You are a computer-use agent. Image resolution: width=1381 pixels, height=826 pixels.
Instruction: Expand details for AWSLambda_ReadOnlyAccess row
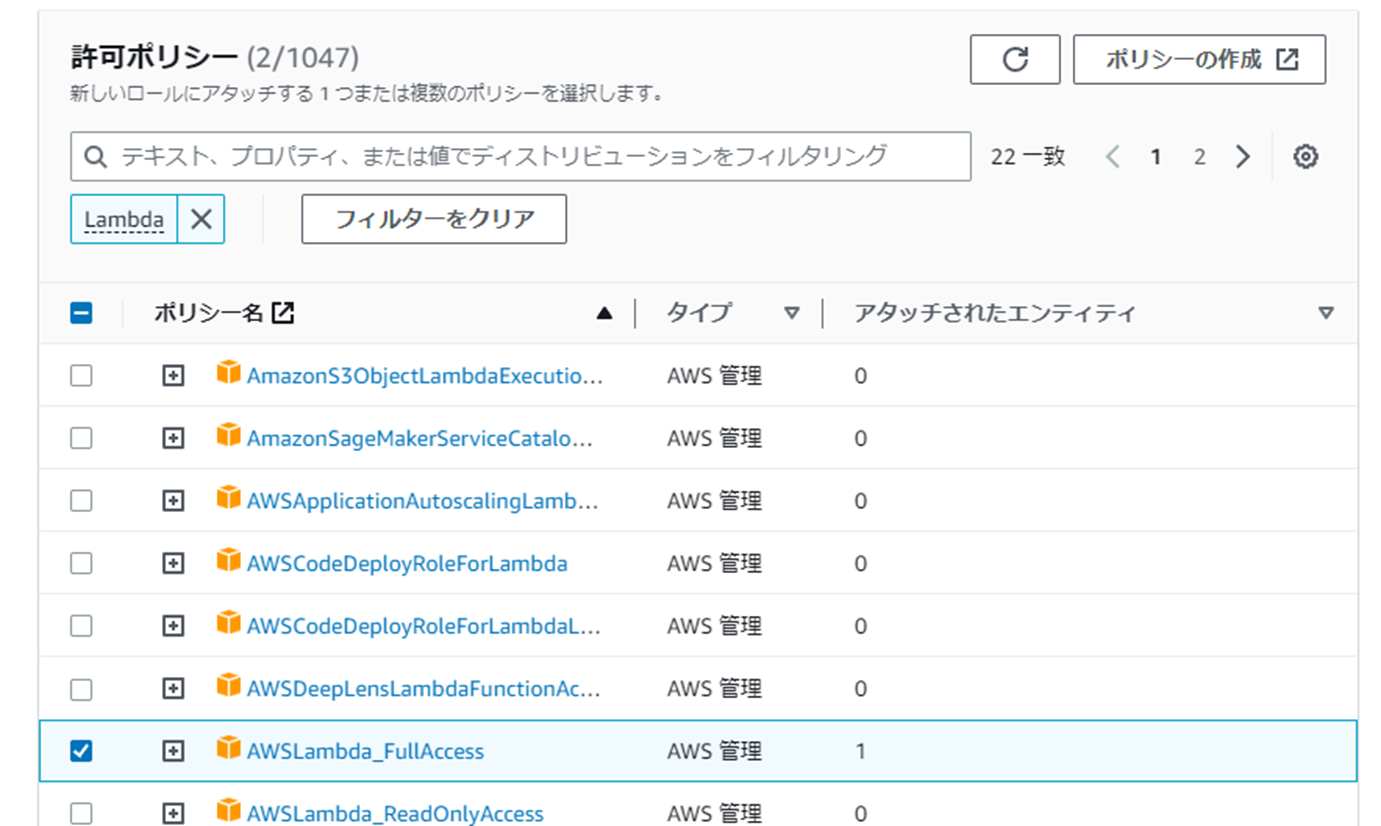click(x=174, y=813)
